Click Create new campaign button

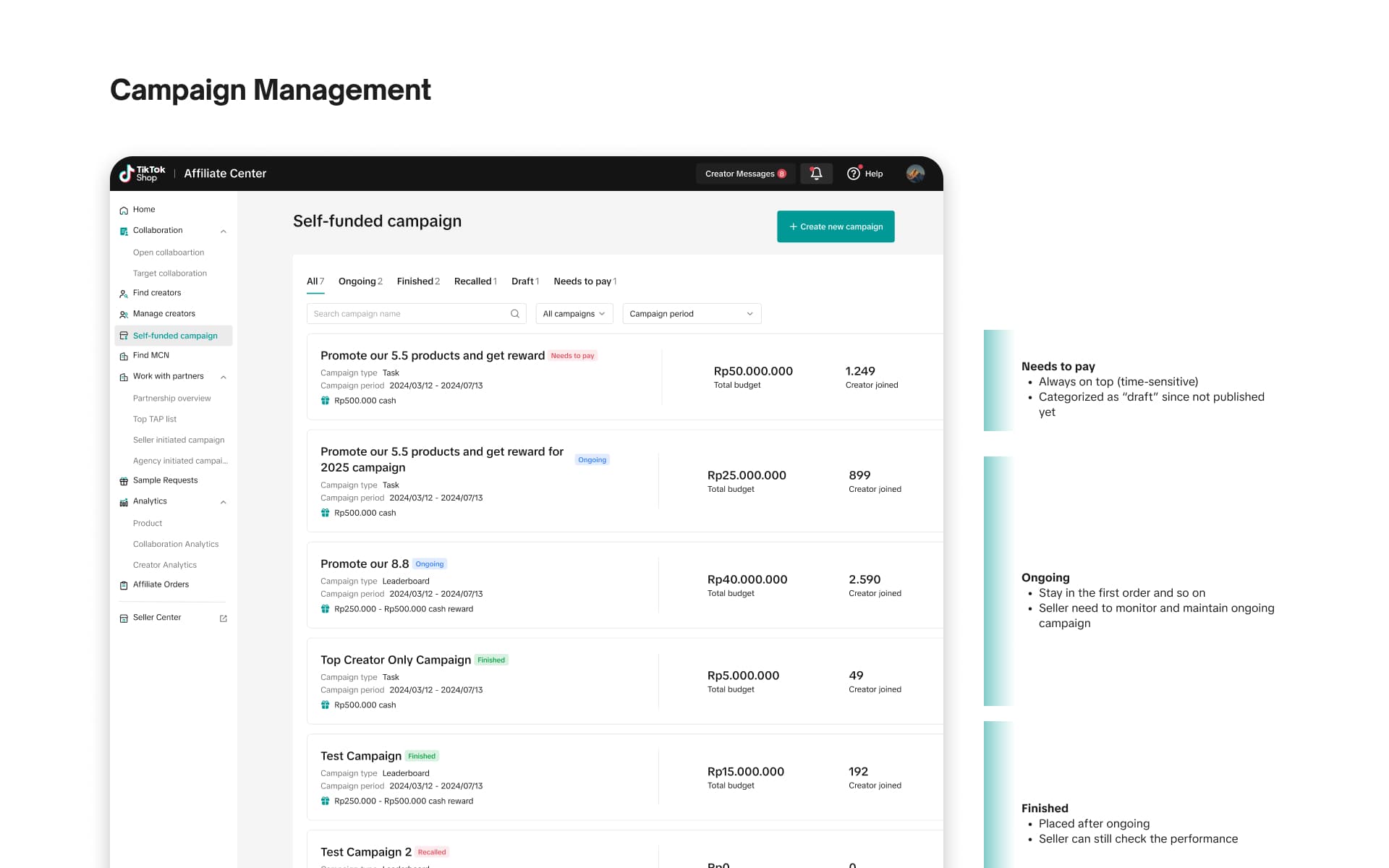[836, 226]
